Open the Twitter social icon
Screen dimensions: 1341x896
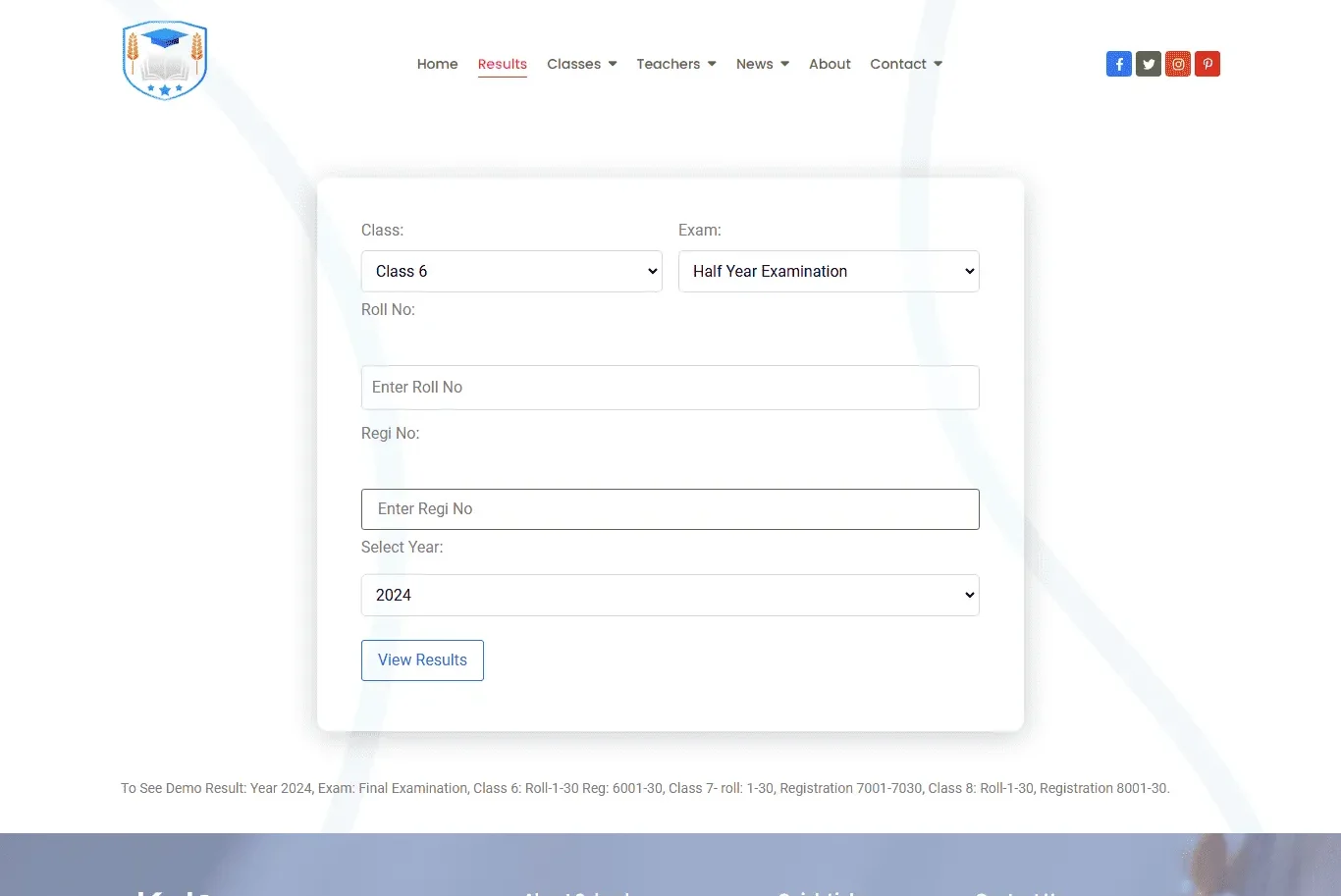click(1149, 64)
